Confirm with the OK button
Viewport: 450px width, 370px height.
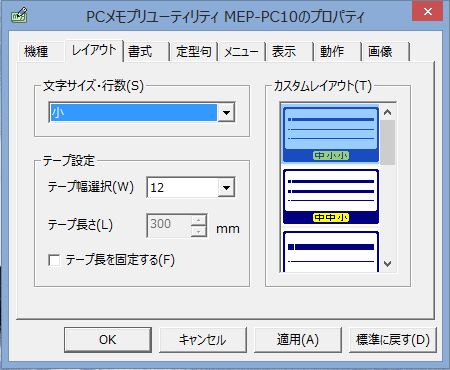(108, 340)
